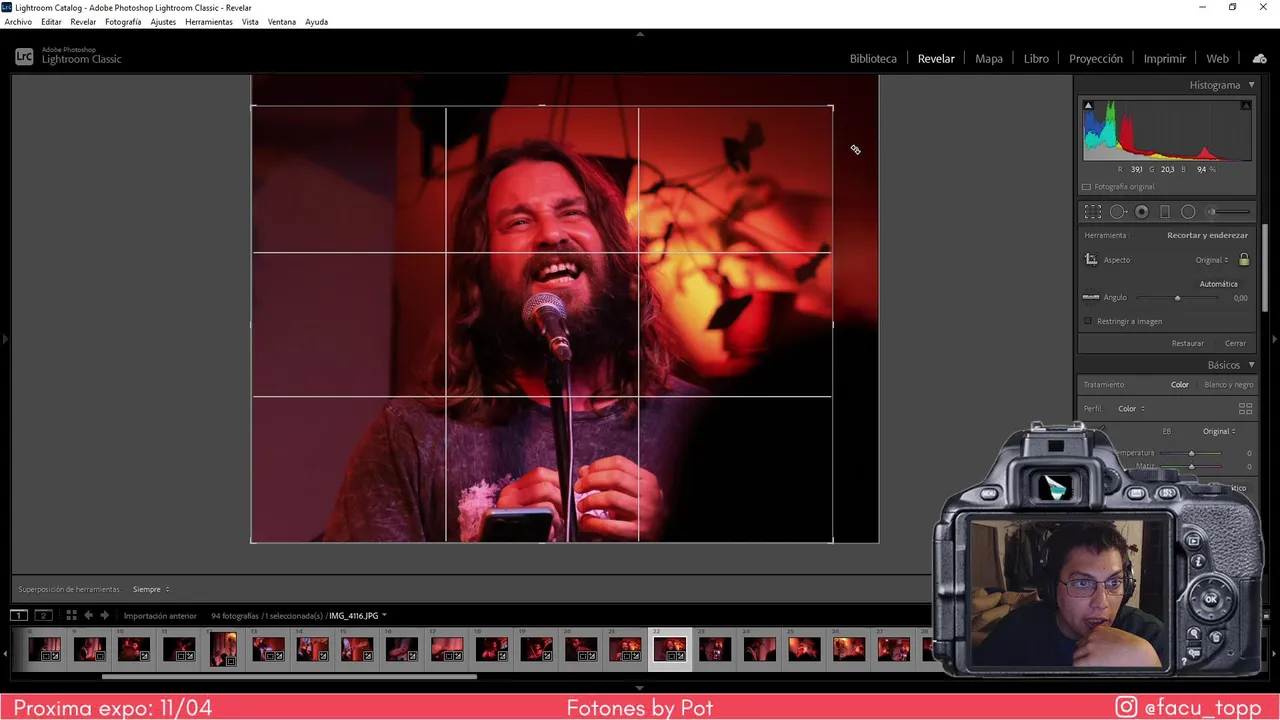The height and width of the screenshot is (720, 1280).
Task: Click main window button 1 in filmstrip
Action: pos(19,615)
